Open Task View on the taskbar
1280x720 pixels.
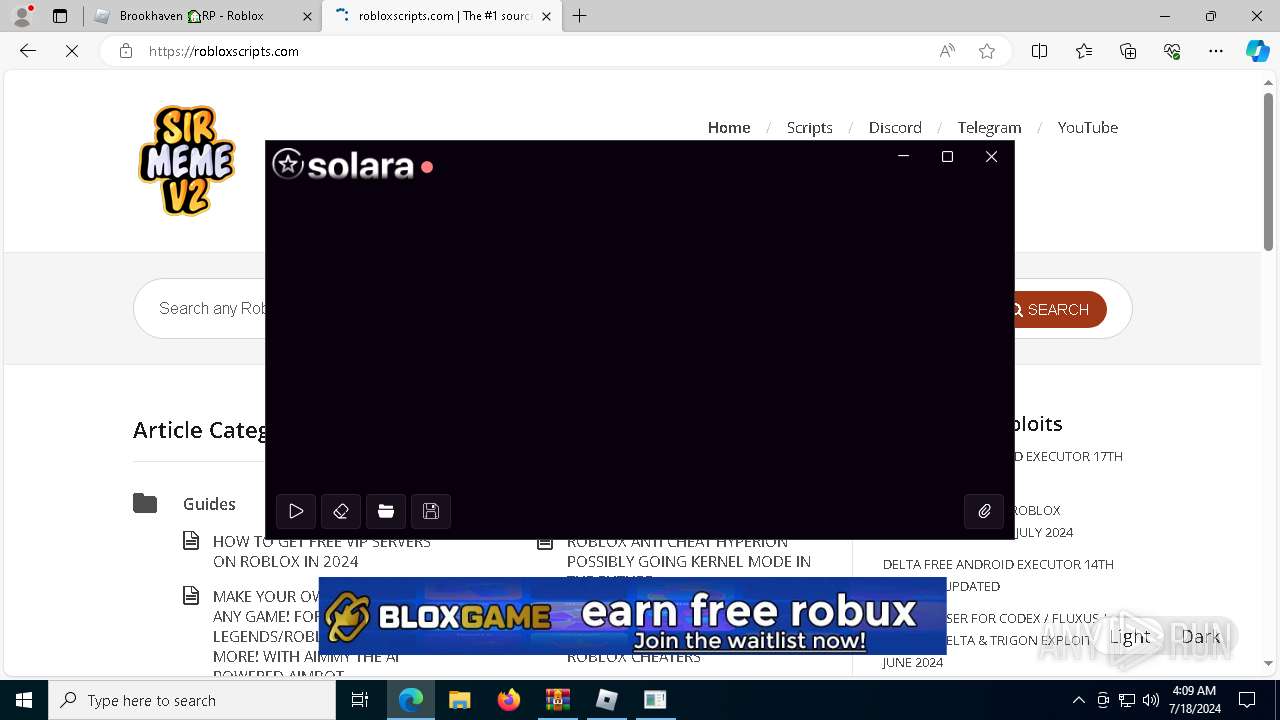tap(360, 700)
